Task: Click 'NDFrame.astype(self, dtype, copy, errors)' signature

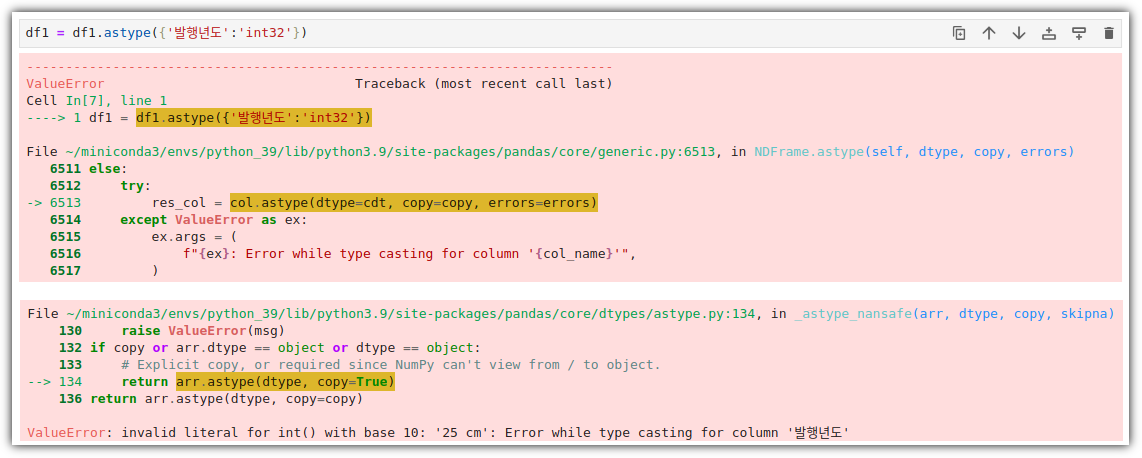Action: pos(914,151)
